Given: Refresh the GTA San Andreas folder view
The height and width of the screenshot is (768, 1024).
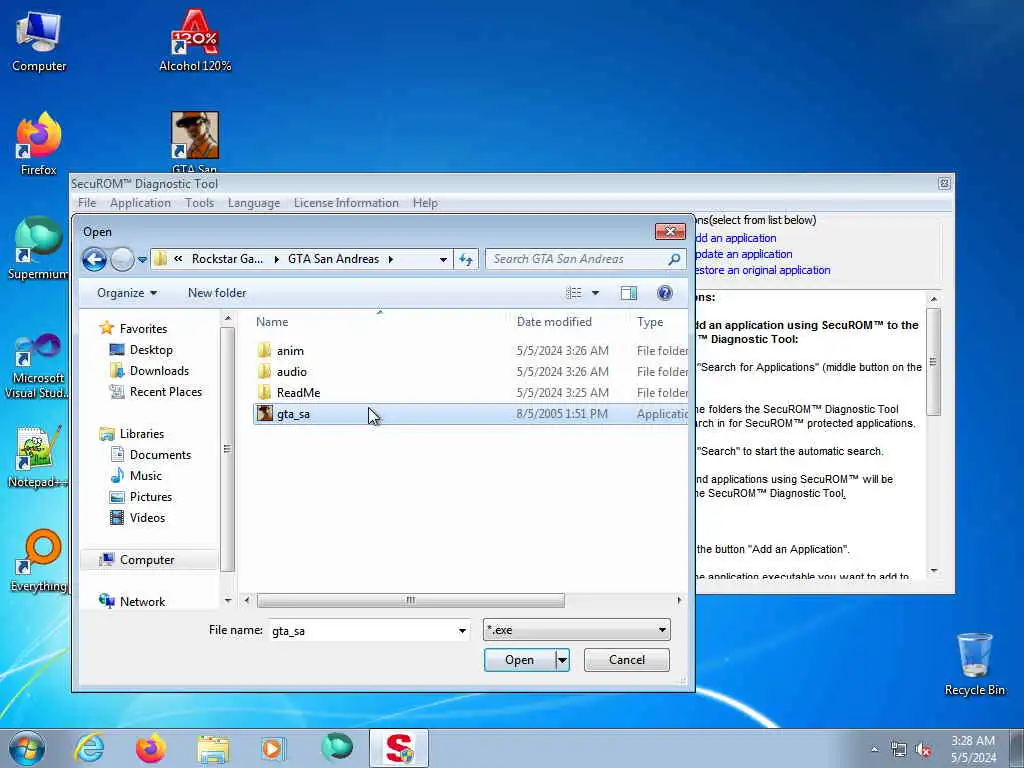Looking at the screenshot, I should coord(466,259).
